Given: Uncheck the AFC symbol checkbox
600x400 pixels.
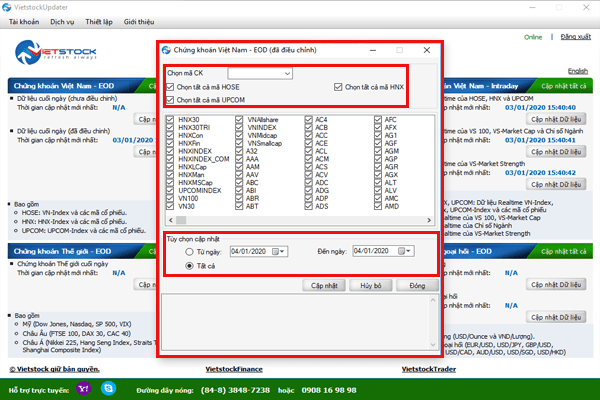Looking at the screenshot, I should coord(378,120).
